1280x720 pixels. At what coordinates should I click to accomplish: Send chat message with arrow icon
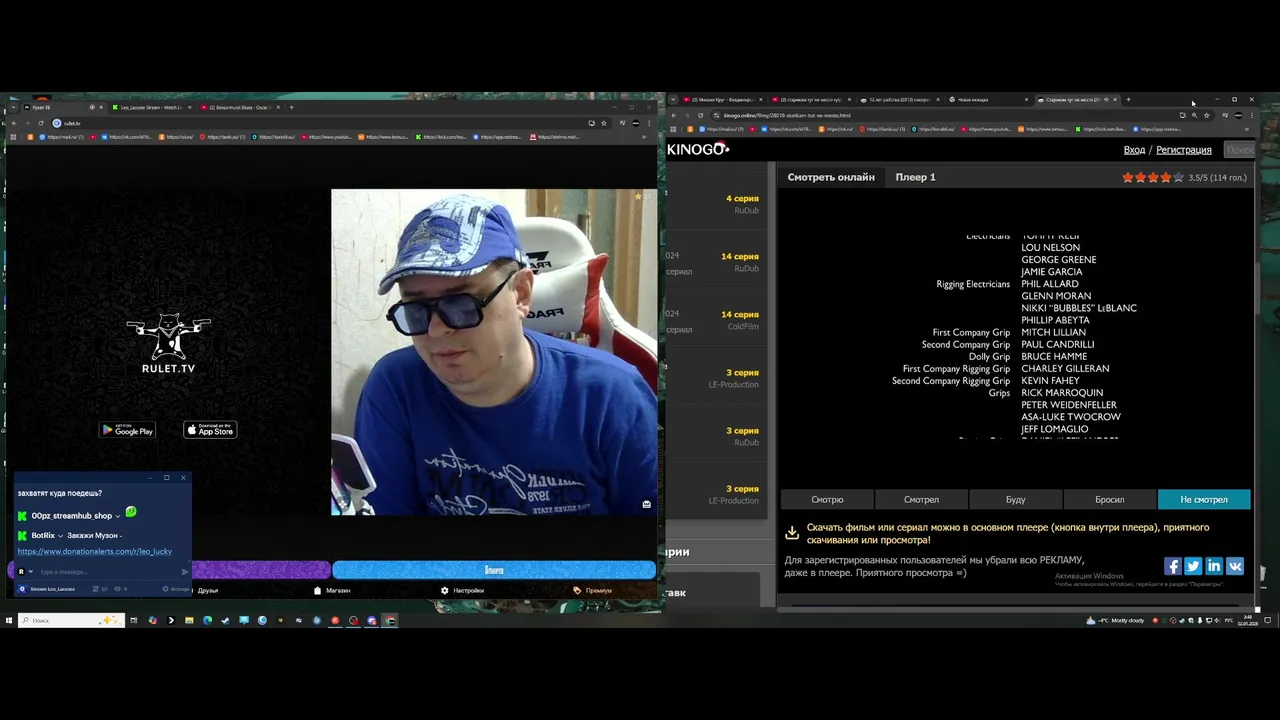click(x=184, y=572)
